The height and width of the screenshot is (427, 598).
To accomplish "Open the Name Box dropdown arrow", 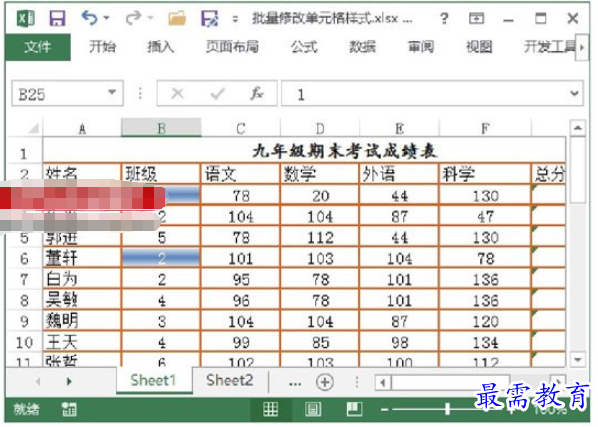I will 112,93.
